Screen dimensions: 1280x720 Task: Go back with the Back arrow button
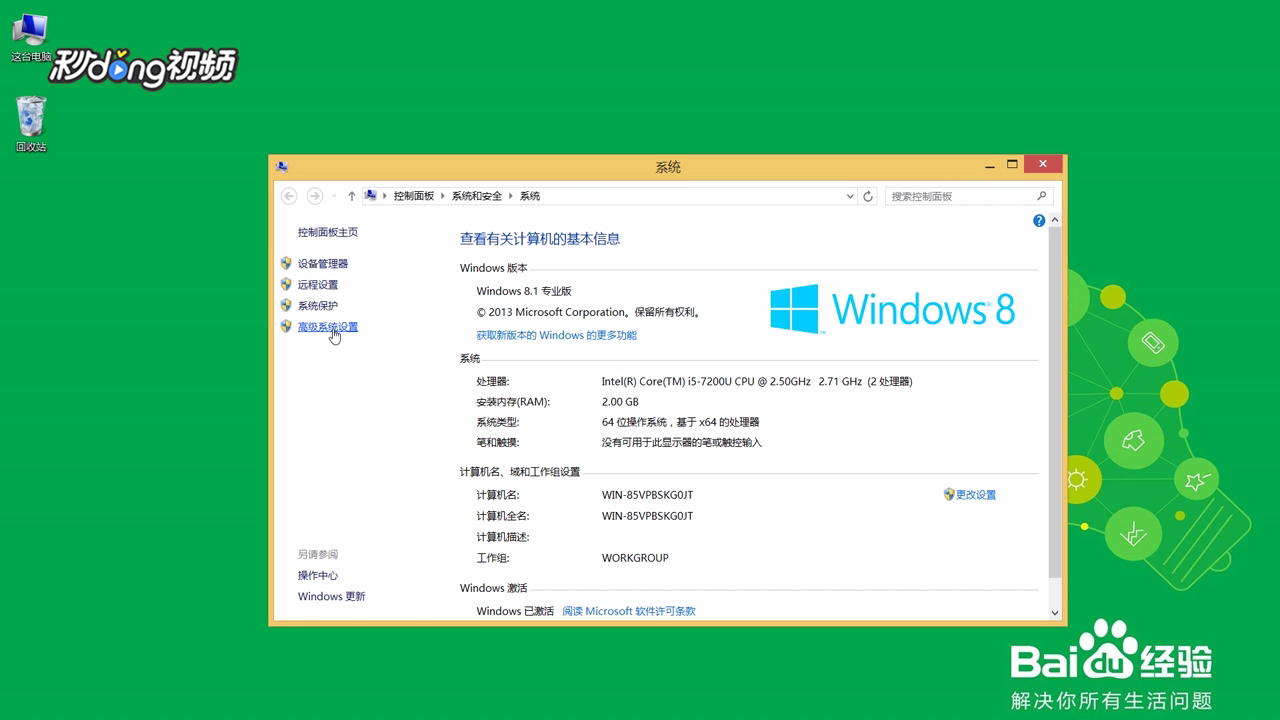click(x=289, y=196)
